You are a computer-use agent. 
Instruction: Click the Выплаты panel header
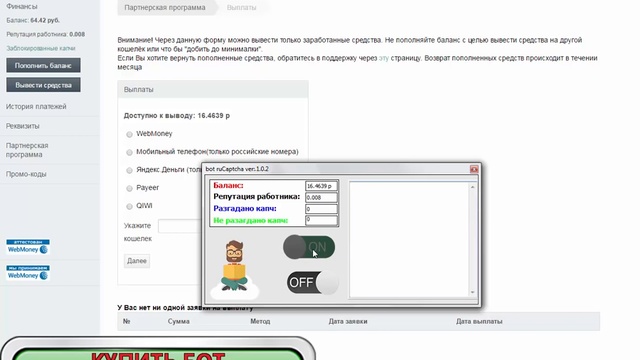(x=213, y=89)
